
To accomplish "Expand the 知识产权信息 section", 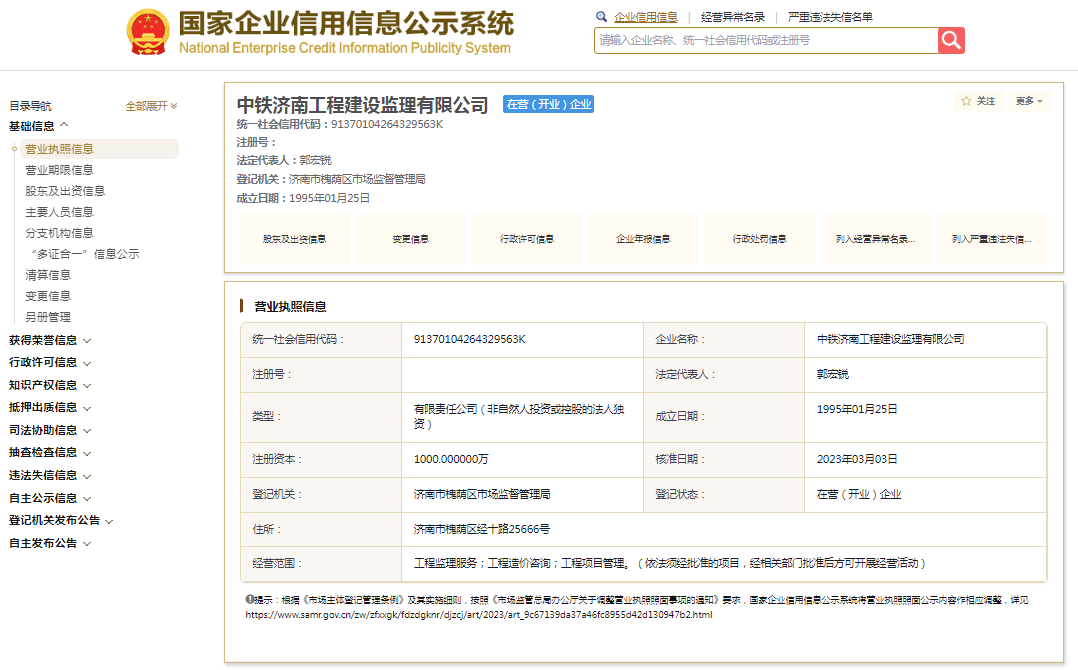I will point(49,385).
